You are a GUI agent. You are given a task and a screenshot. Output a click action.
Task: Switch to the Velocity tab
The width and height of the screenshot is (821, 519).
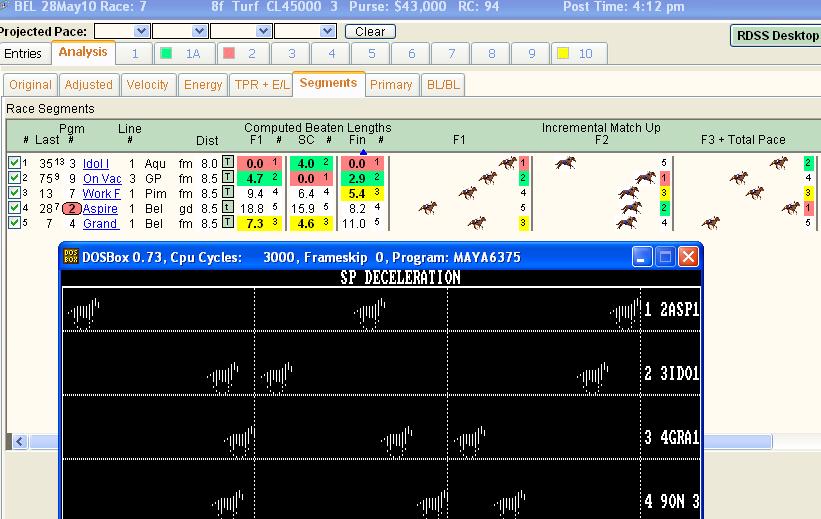(147, 85)
